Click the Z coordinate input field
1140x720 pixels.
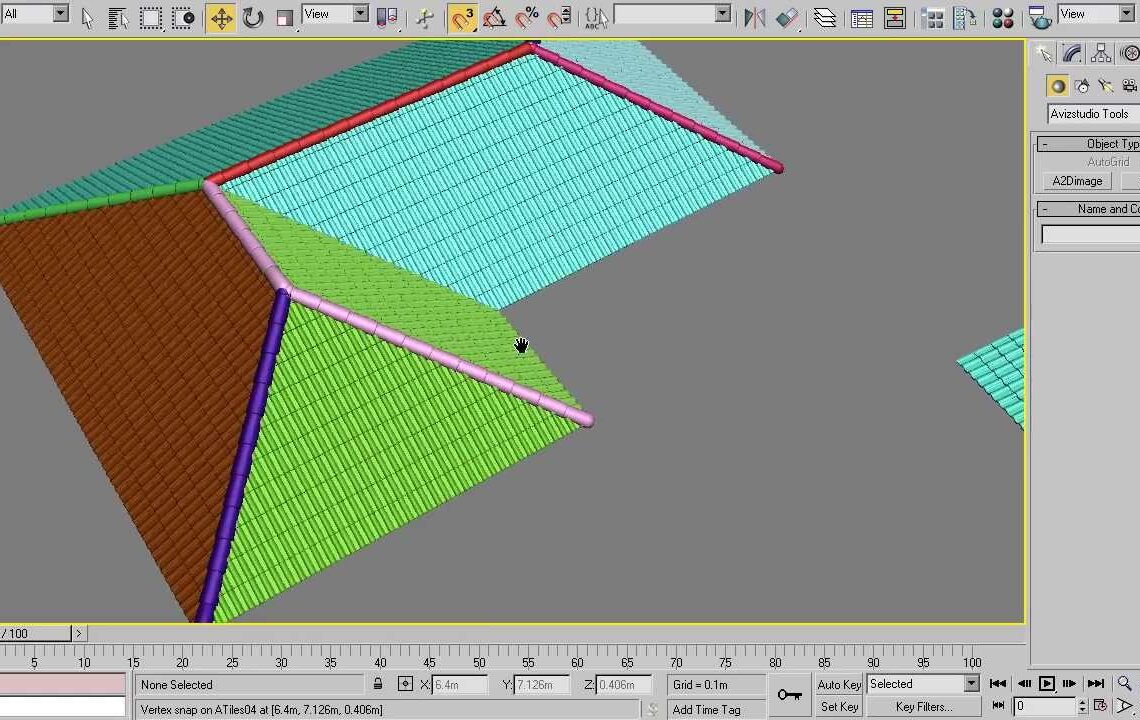pos(620,685)
